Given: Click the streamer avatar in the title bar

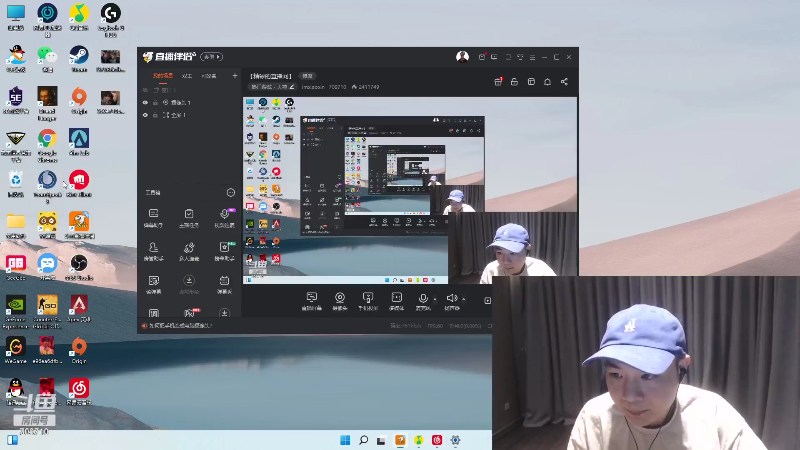Looking at the screenshot, I should point(462,57).
